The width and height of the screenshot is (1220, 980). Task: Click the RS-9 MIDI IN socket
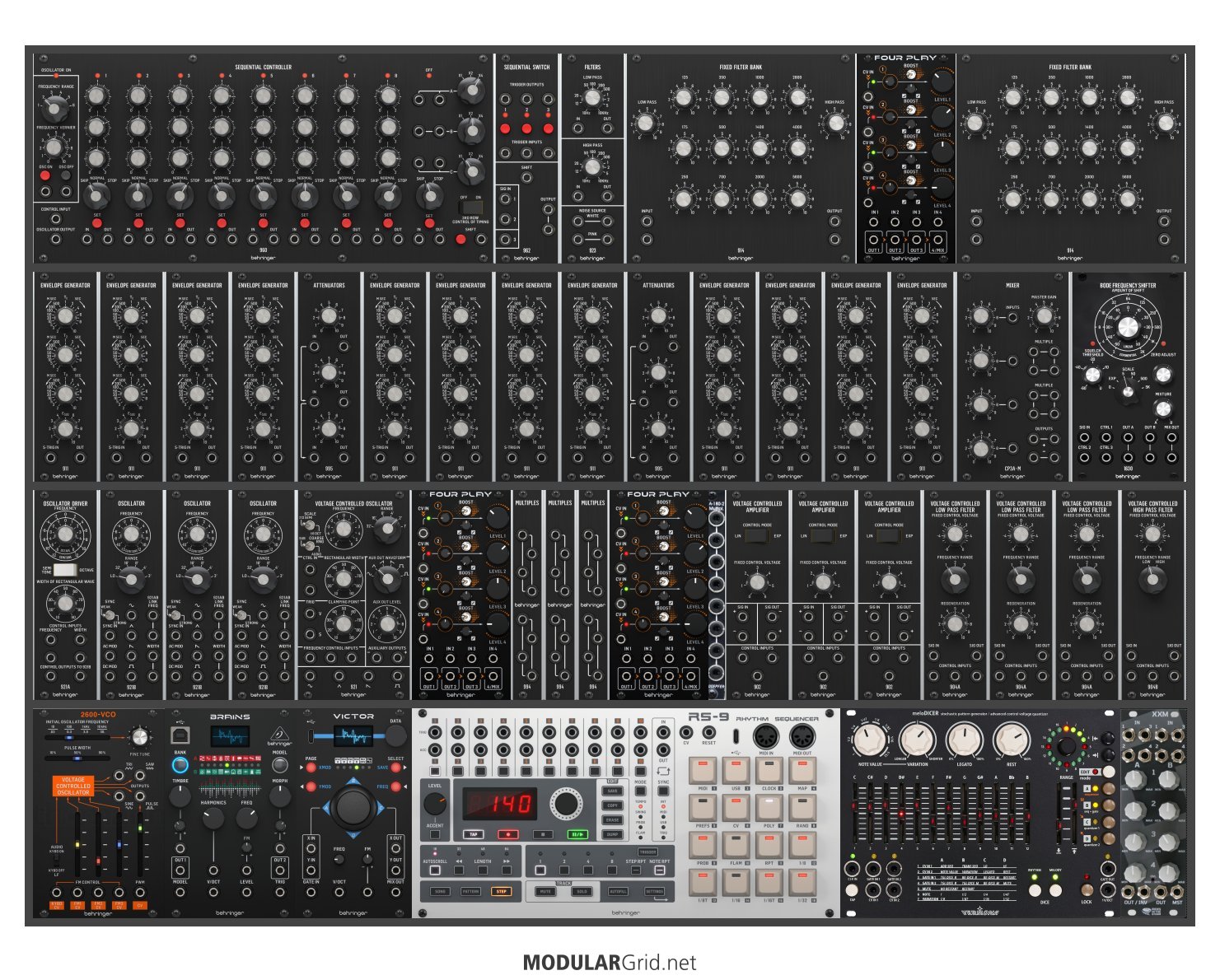[x=768, y=737]
